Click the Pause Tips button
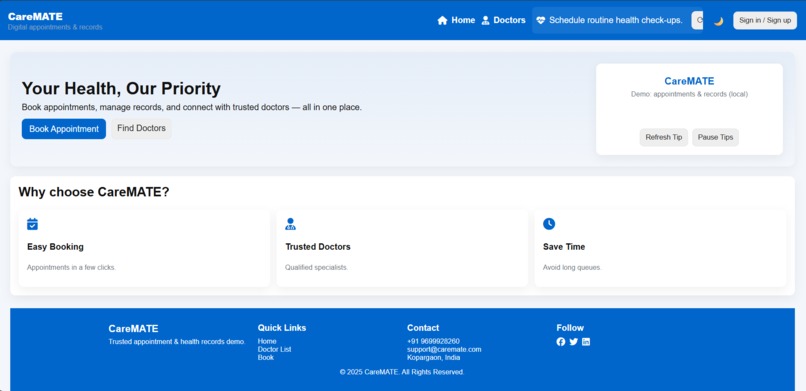This screenshot has width=806, height=391. click(716, 137)
